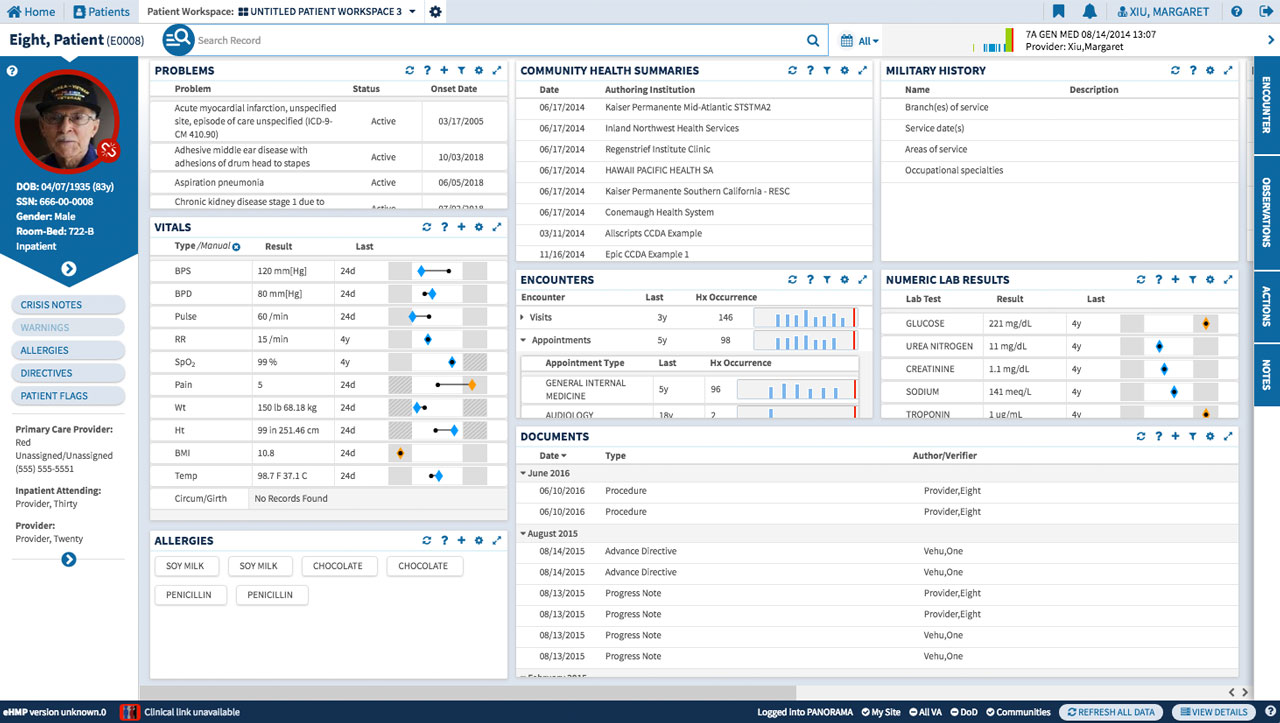Expand patient demographics down arrow
Screen dimensions: 1280x723
pyautogui.click(x=69, y=269)
